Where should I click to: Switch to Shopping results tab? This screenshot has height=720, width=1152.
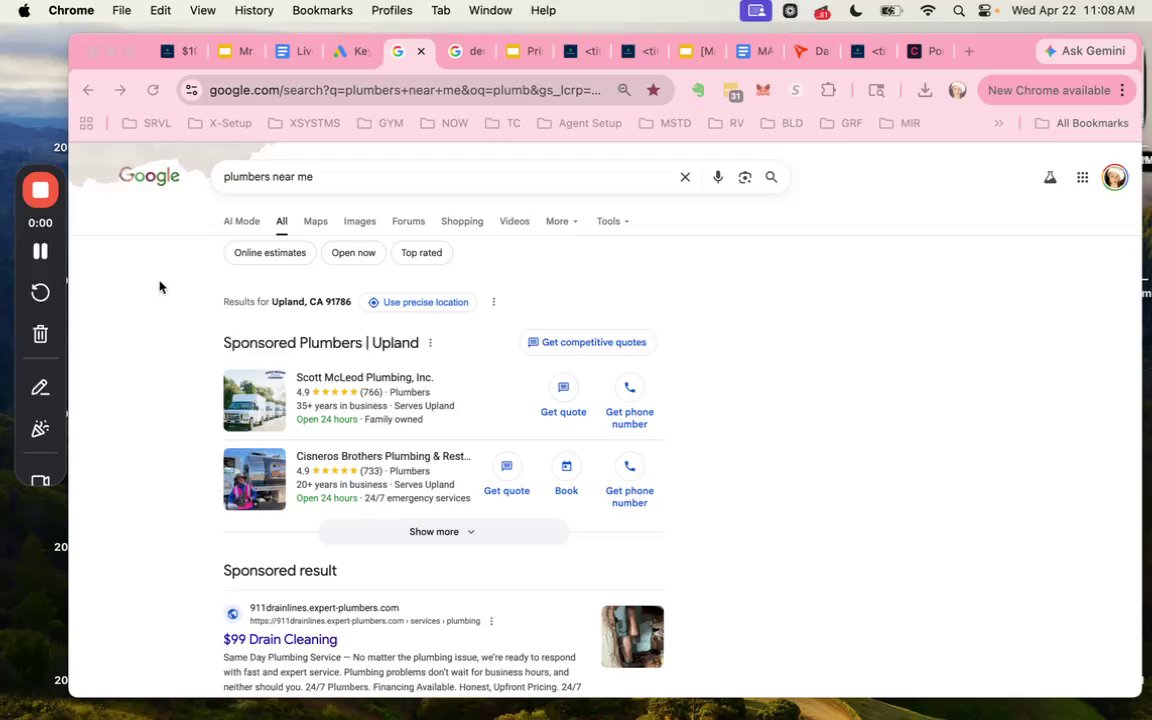tap(462, 221)
